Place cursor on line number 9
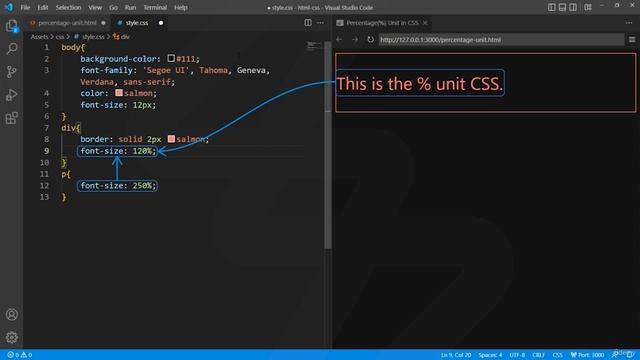This screenshot has height=360, width=640. pos(47,151)
